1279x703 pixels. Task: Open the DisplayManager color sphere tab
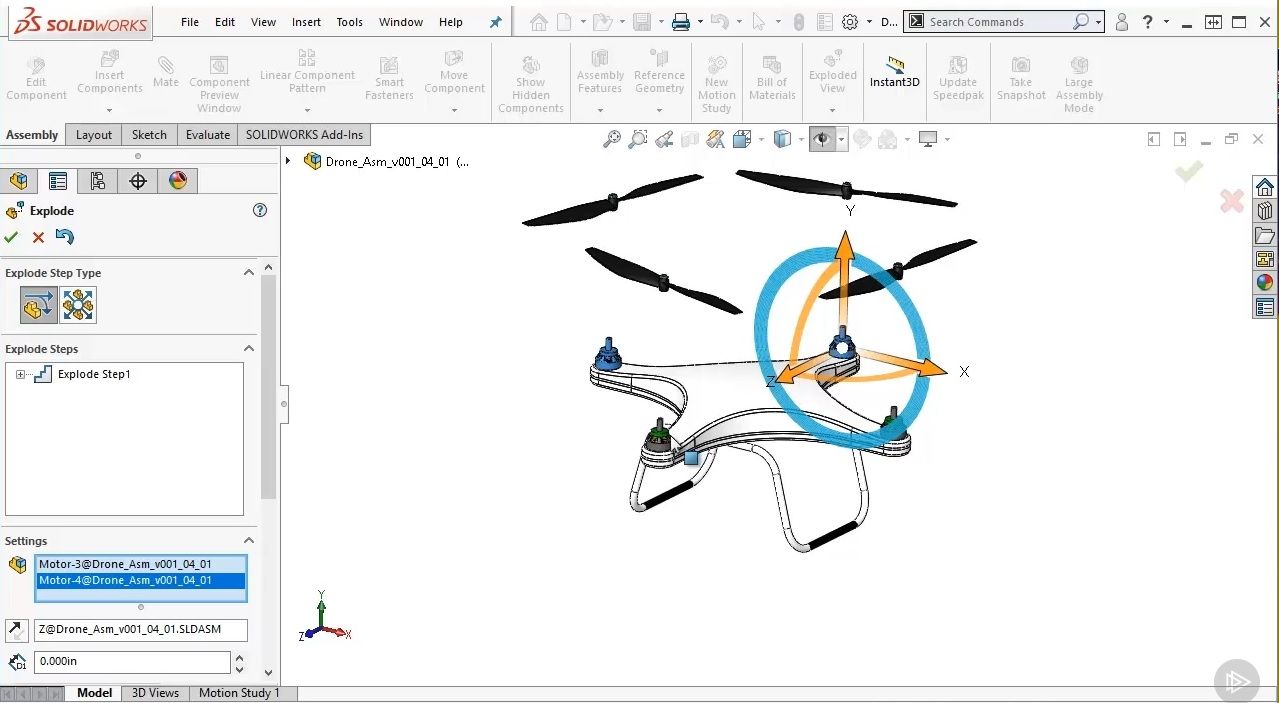click(x=177, y=181)
